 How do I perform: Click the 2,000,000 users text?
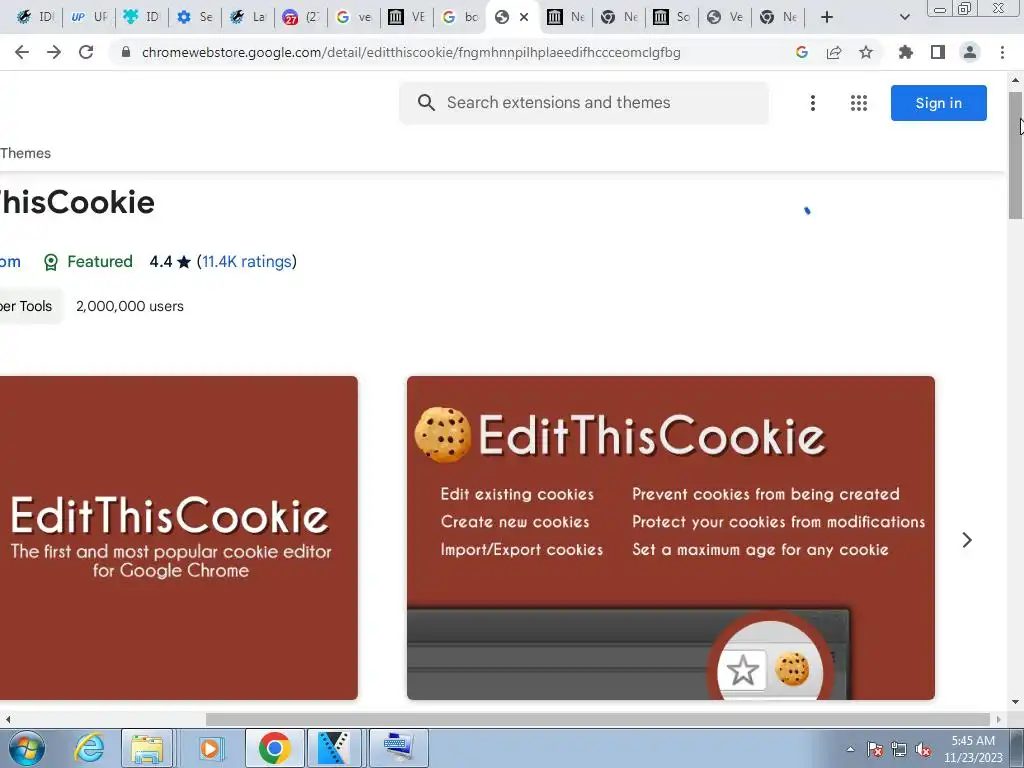click(x=130, y=306)
